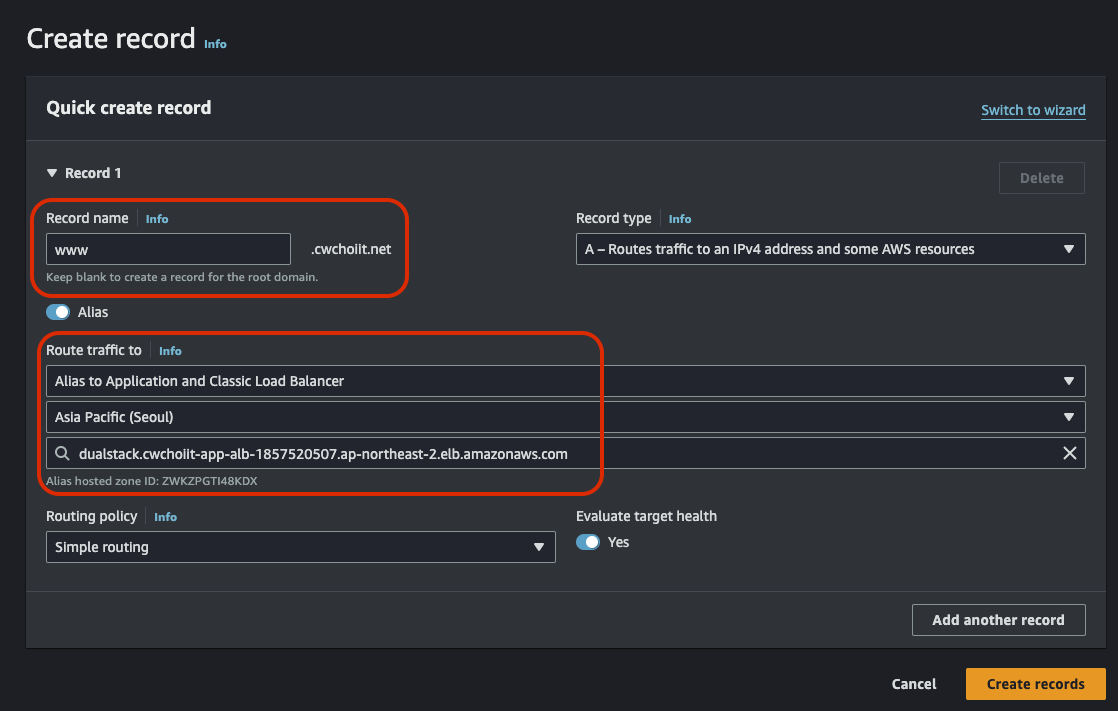The width and height of the screenshot is (1118, 711).
Task: Click the Quick create record heading
Action: pos(128,108)
